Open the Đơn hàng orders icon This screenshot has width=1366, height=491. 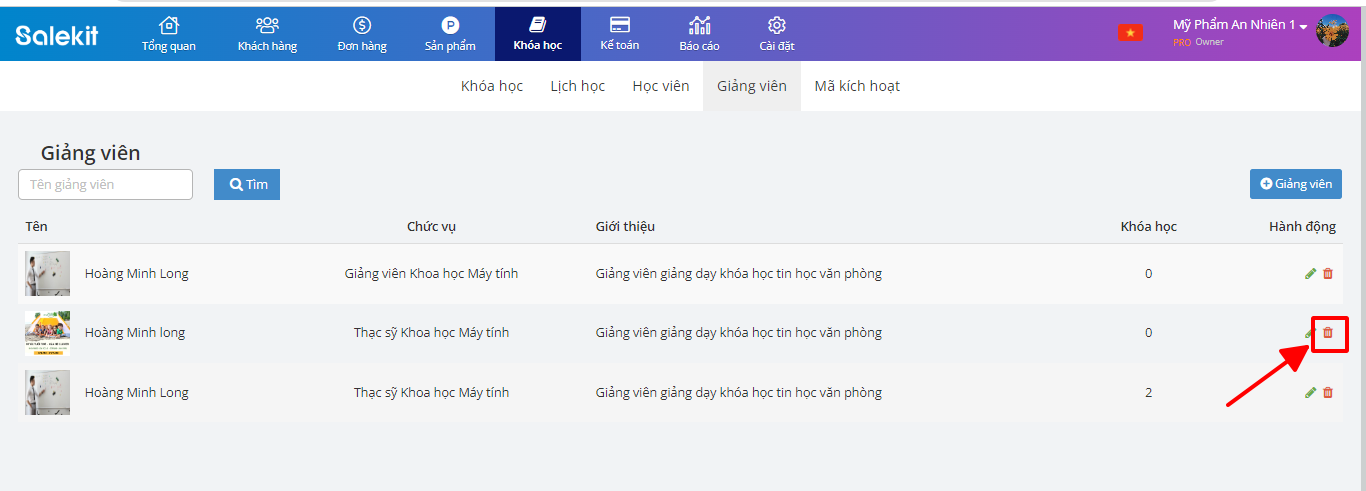coord(362,26)
